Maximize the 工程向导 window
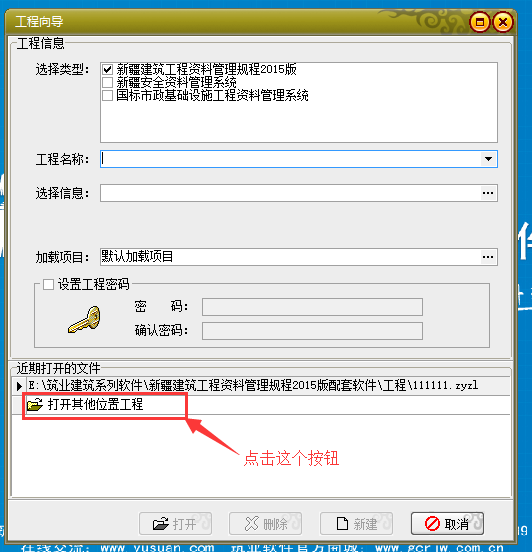 [x=480, y=23]
